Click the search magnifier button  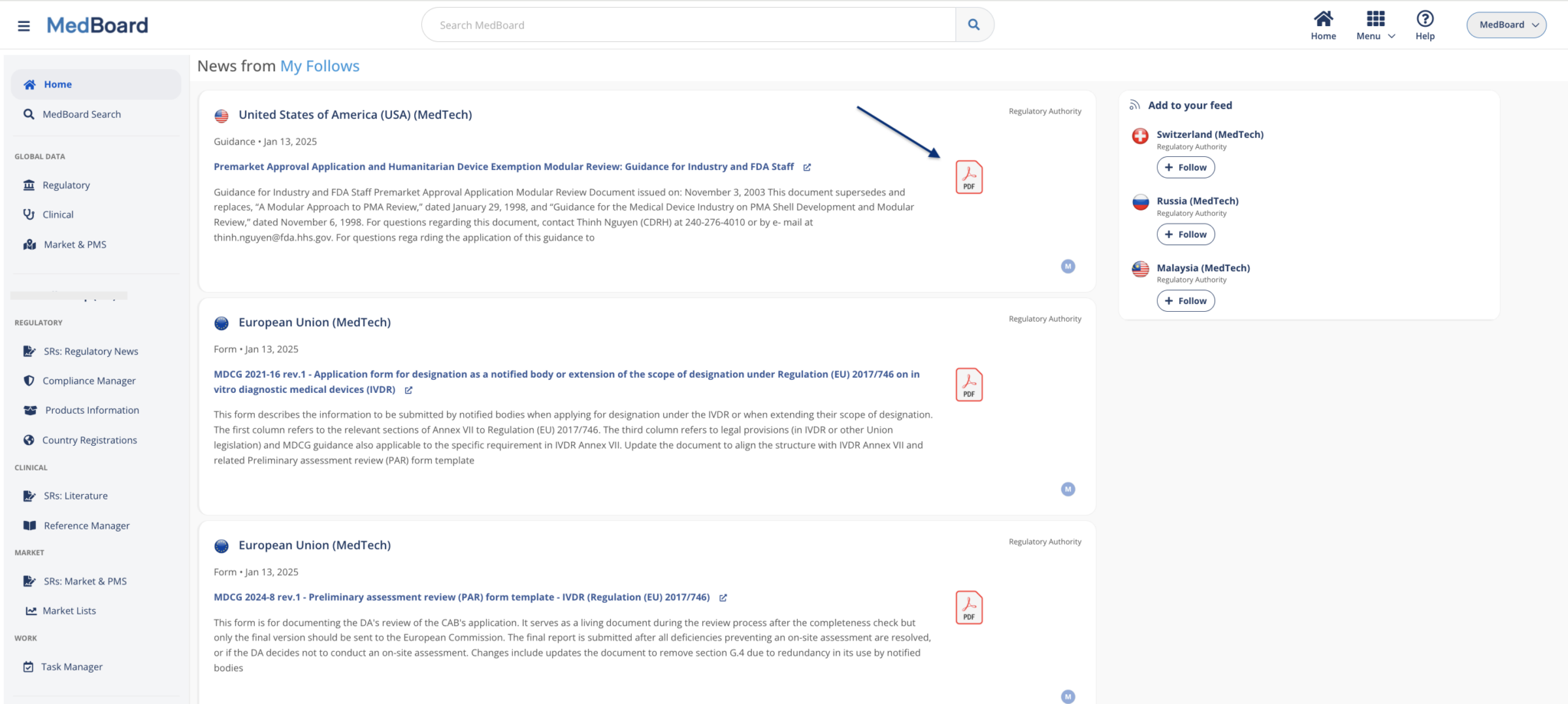(x=973, y=25)
